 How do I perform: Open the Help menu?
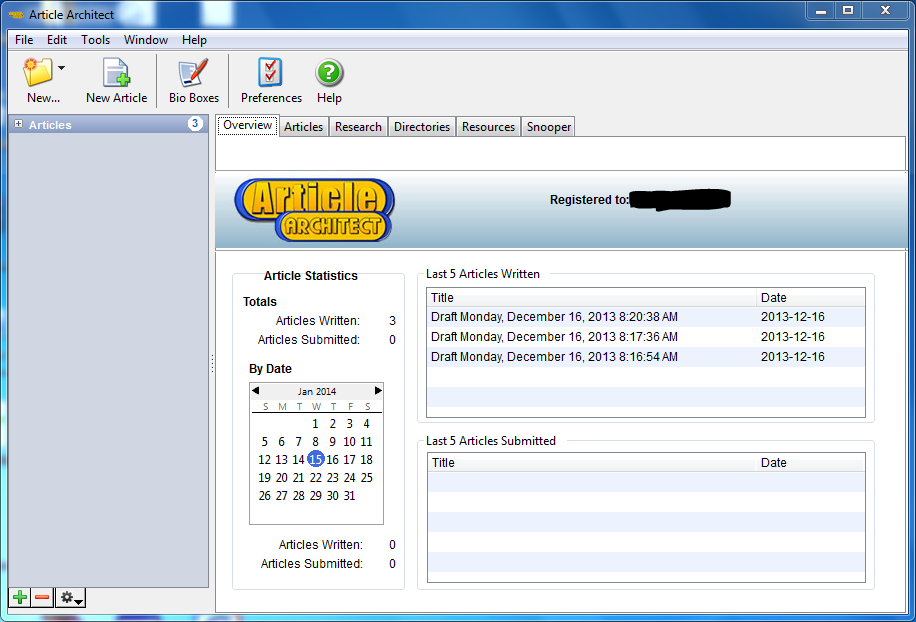[x=194, y=40]
